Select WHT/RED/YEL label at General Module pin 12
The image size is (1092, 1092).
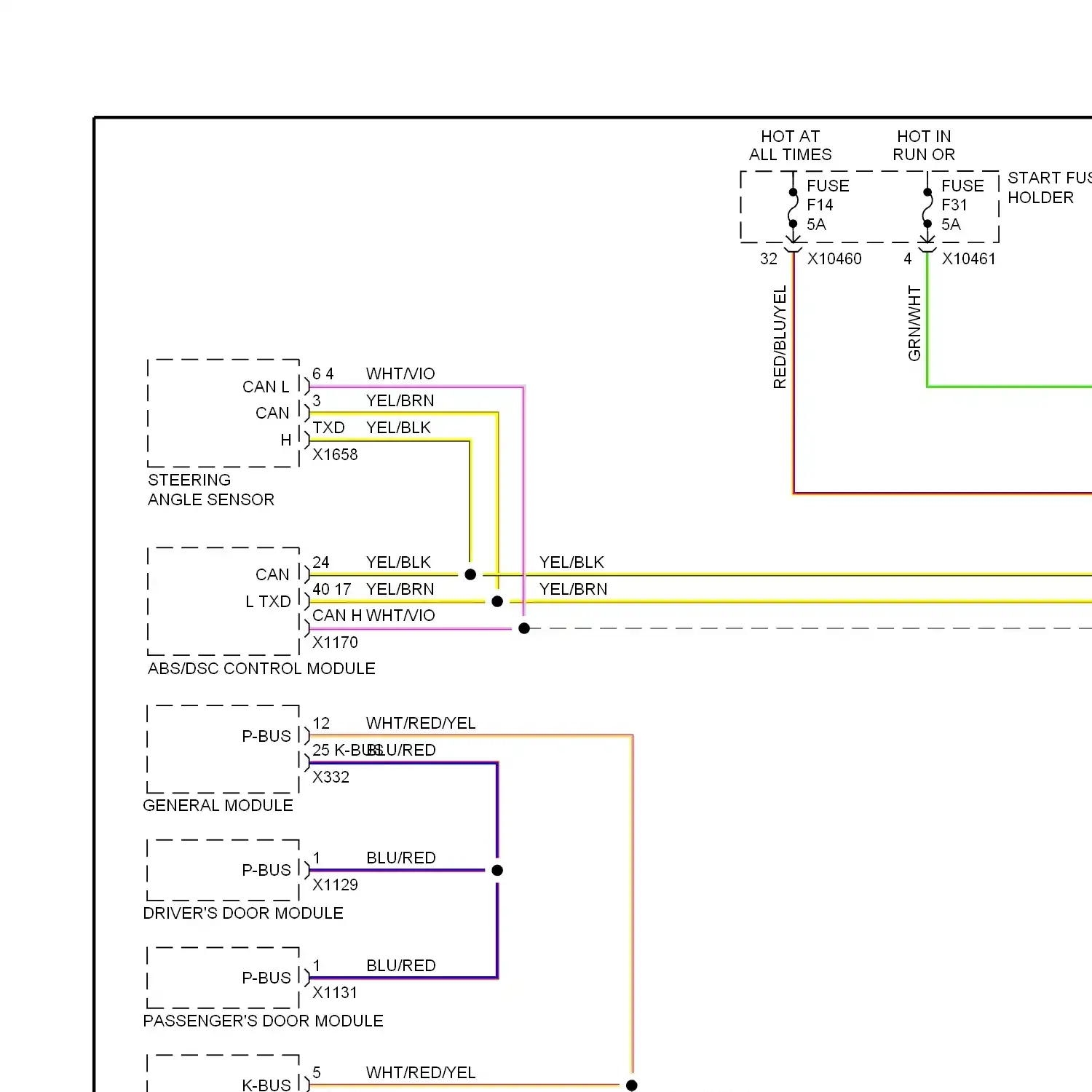pos(421,724)
